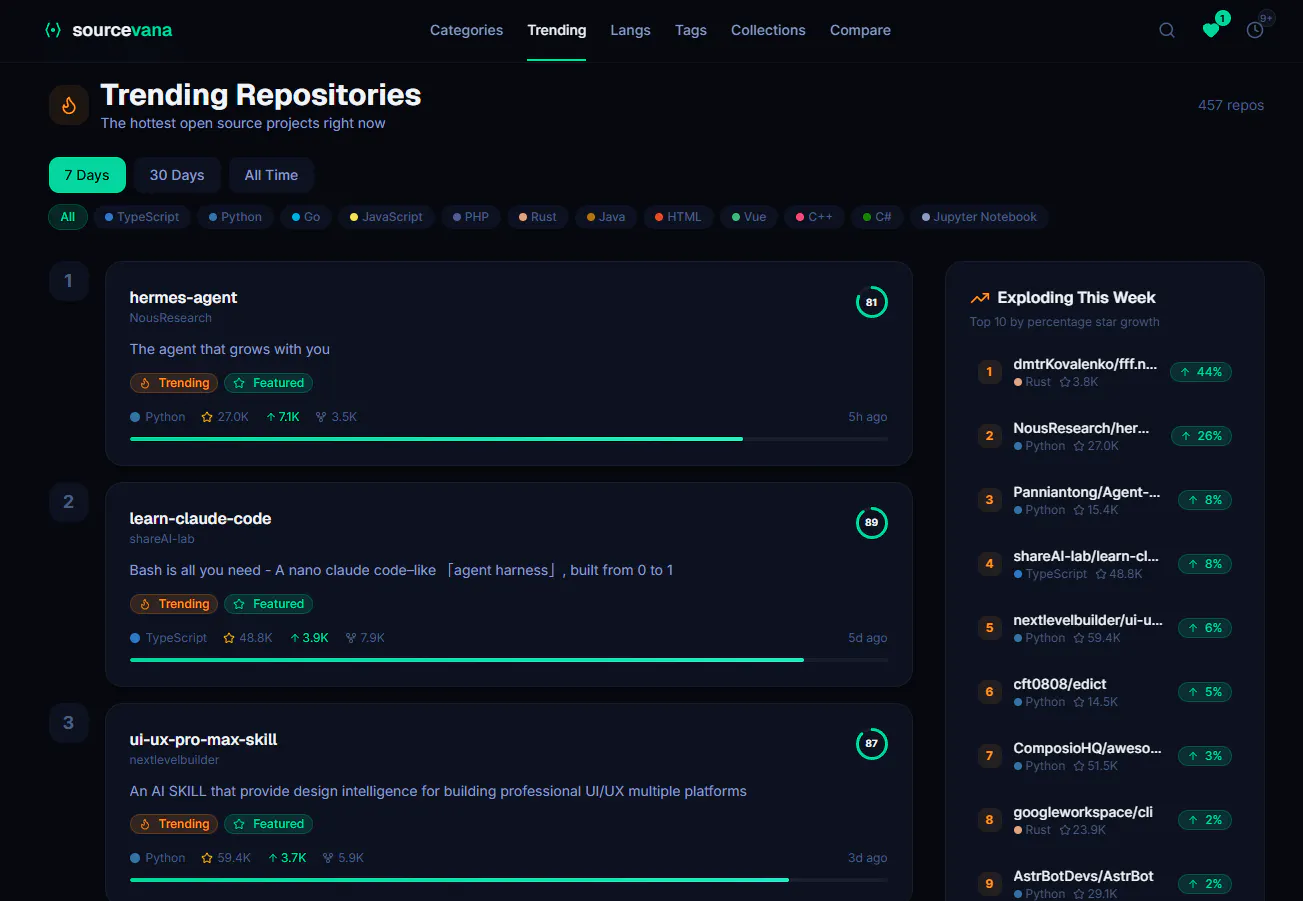Open the Collections nav item

click(768, 30)
